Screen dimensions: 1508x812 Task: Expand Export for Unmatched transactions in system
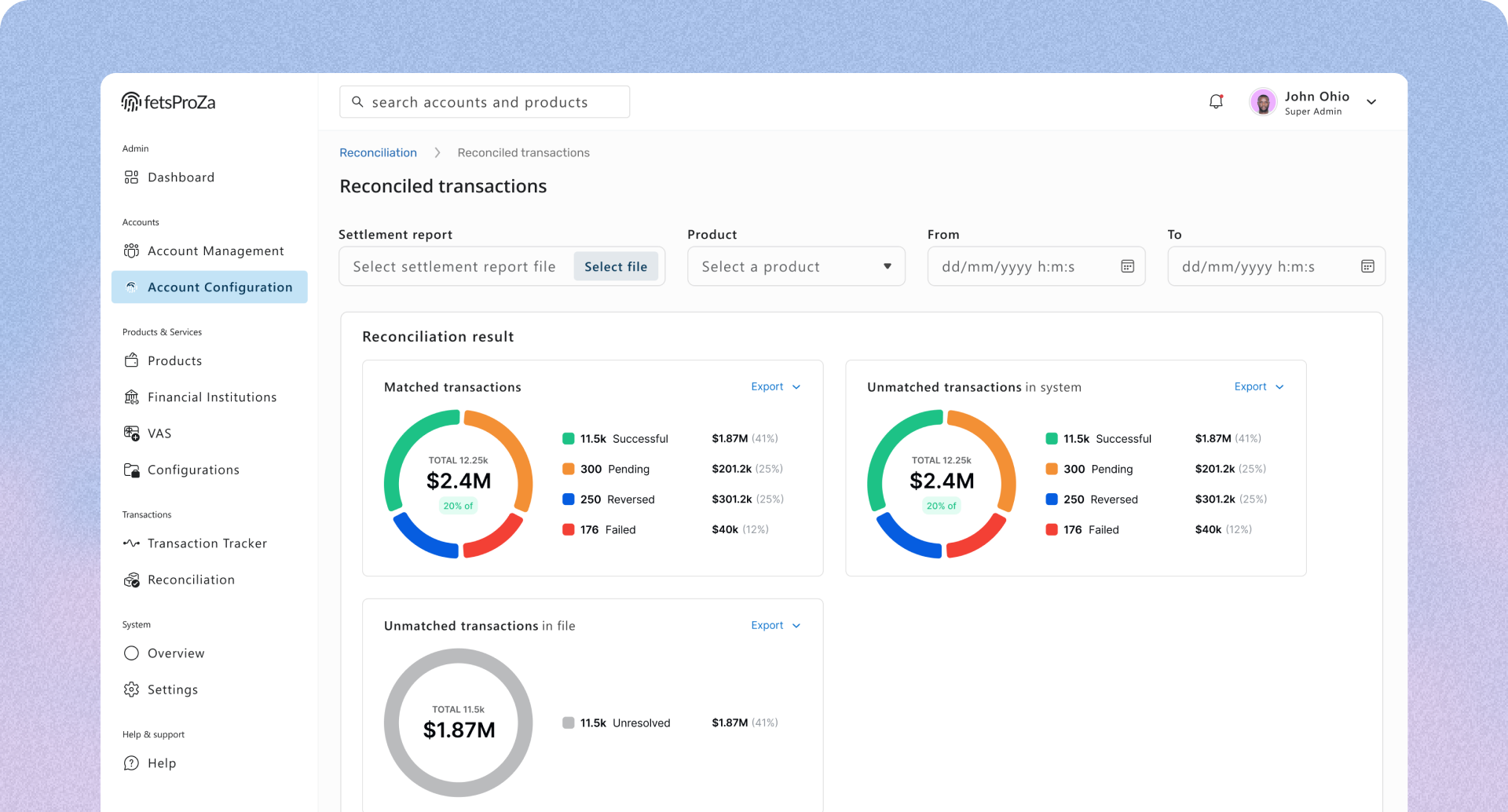[x=1259, y=386]
